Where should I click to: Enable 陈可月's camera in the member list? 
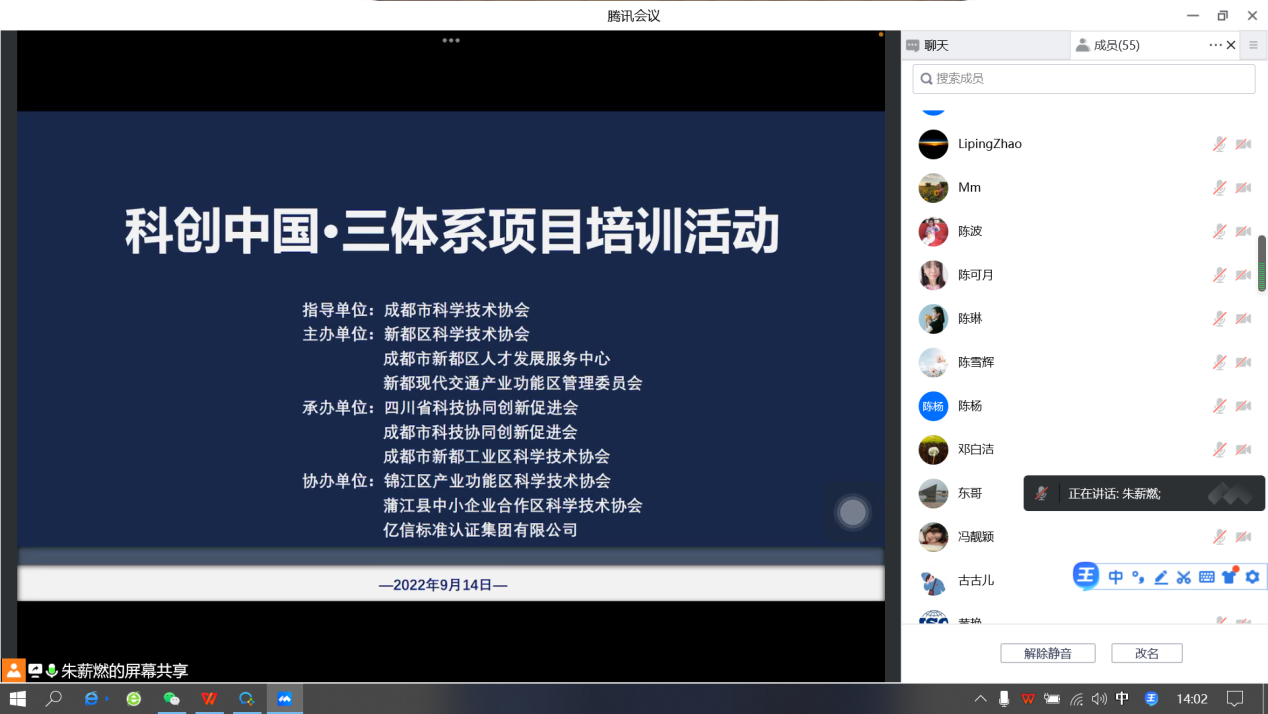coord(1244,275)
